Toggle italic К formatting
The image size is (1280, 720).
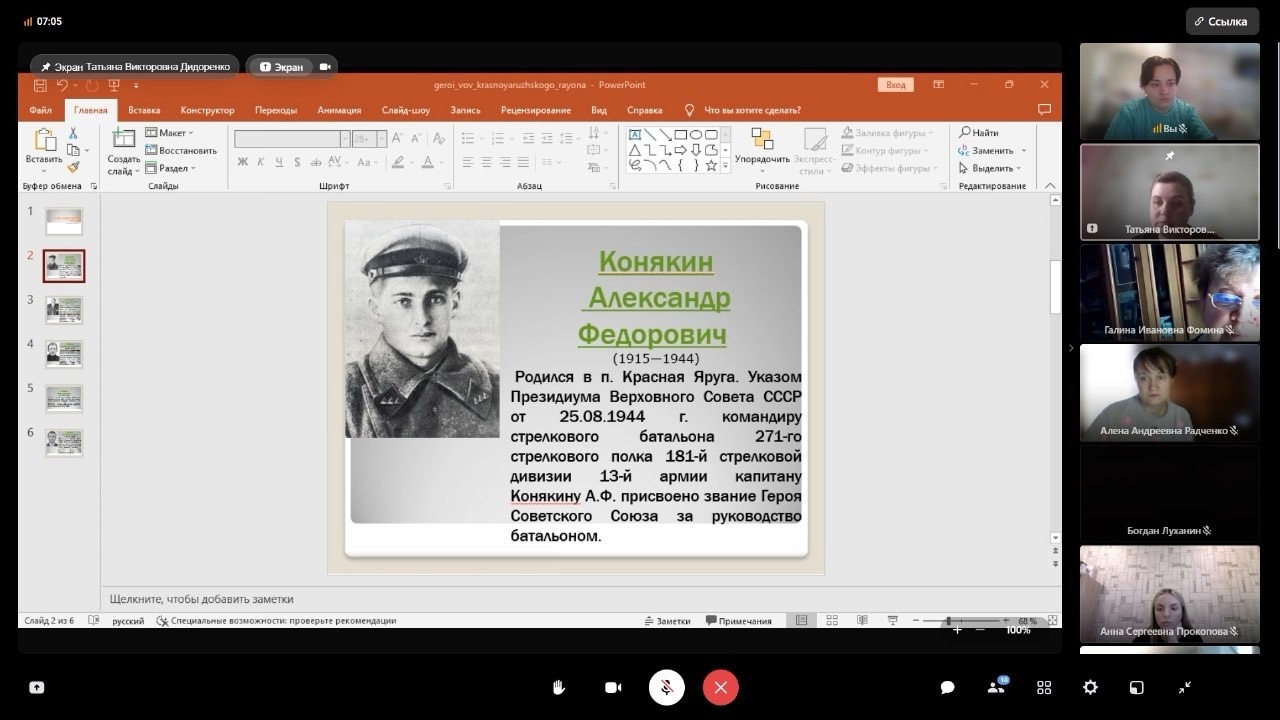260,162
